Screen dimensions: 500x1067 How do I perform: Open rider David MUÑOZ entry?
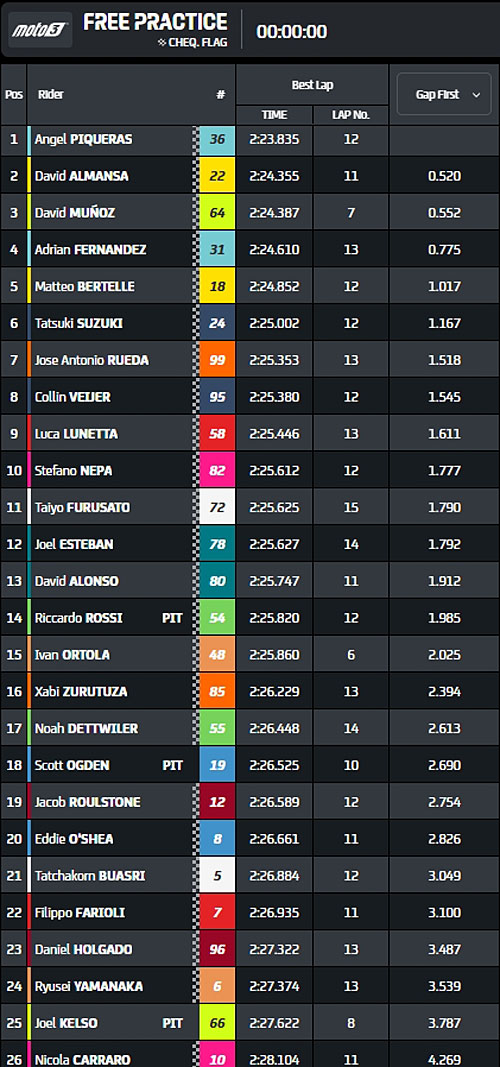(x=75, y=213)
